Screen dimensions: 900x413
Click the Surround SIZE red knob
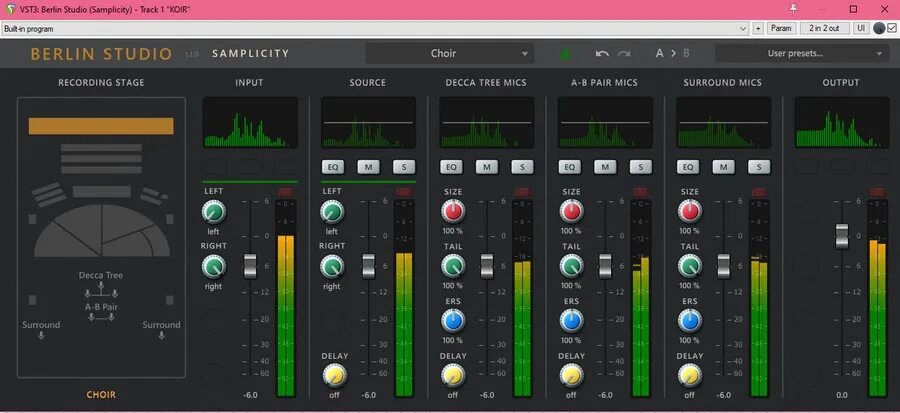pos(689,212)
